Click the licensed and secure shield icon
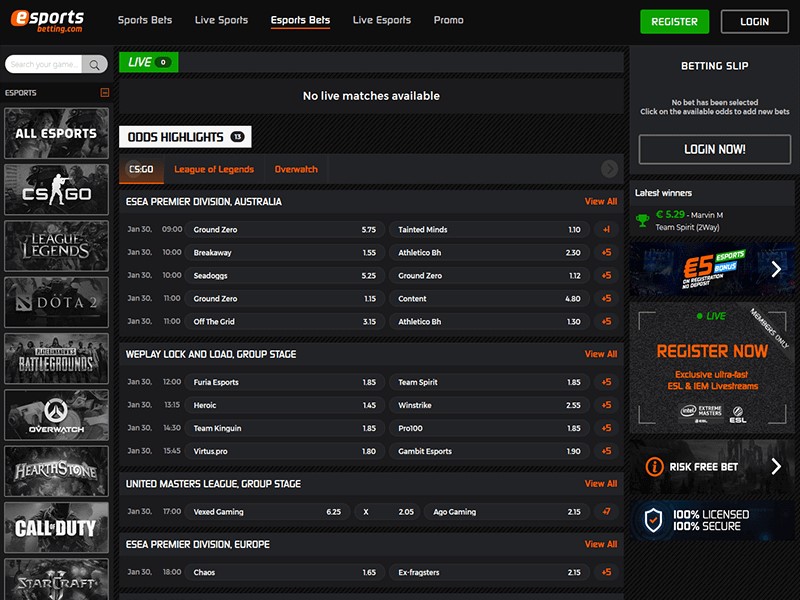This screenshot has height=600, width=800. tap(653, 520)
